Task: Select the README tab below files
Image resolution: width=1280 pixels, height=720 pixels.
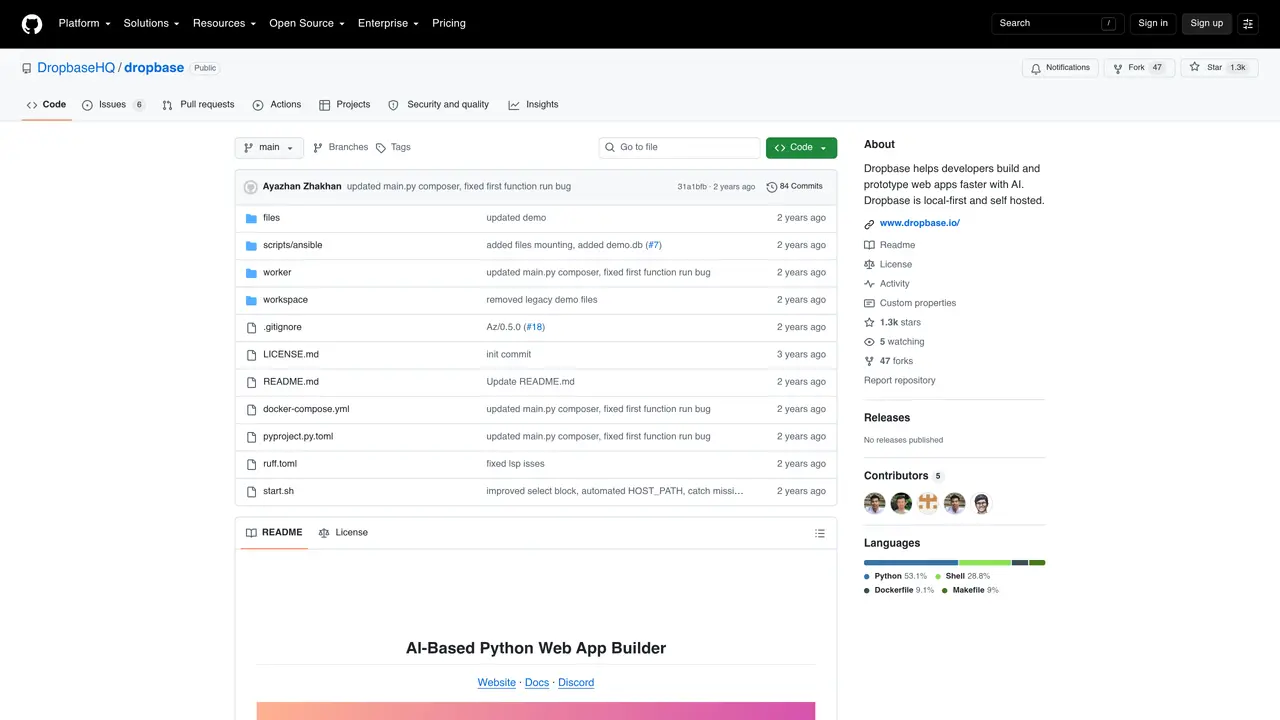Action: (x=273, y=533)
